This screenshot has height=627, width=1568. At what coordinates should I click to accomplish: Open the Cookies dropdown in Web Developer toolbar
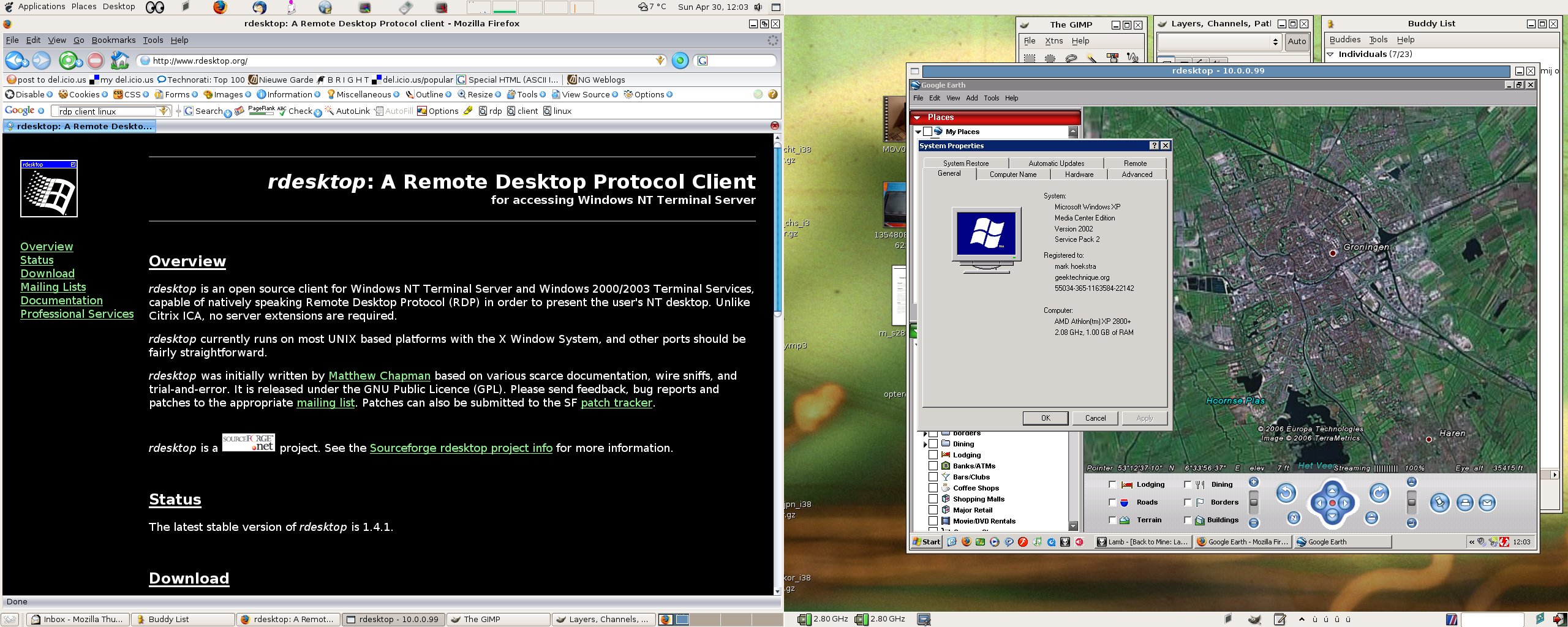click(x=105, y=94)
